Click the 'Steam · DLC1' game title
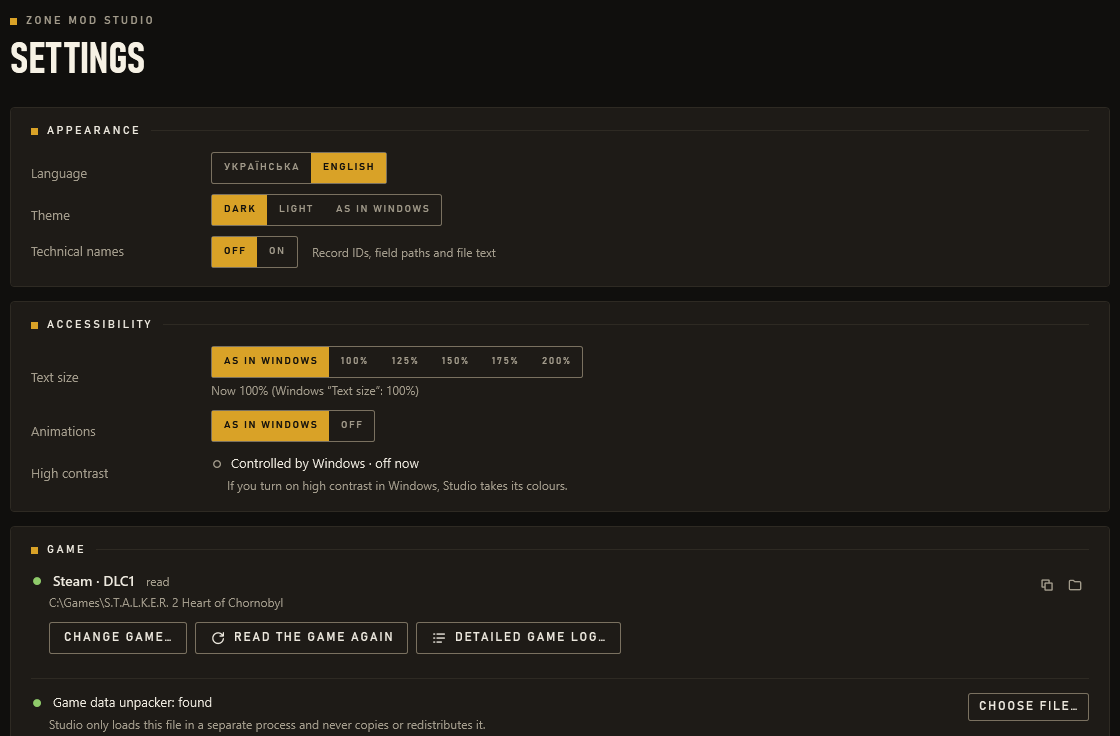This screenshot has width=1120, height=736. click(x=94, y=582)
